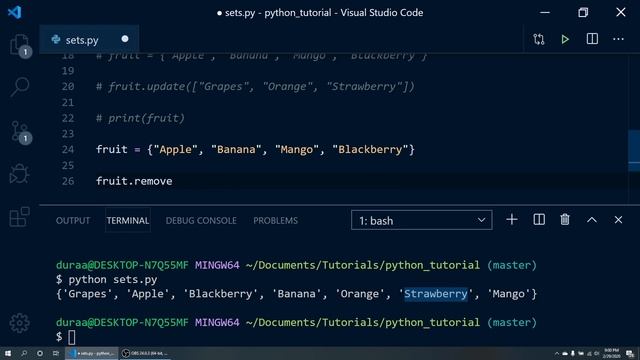Show hidden system tray icons

(556, 353)
